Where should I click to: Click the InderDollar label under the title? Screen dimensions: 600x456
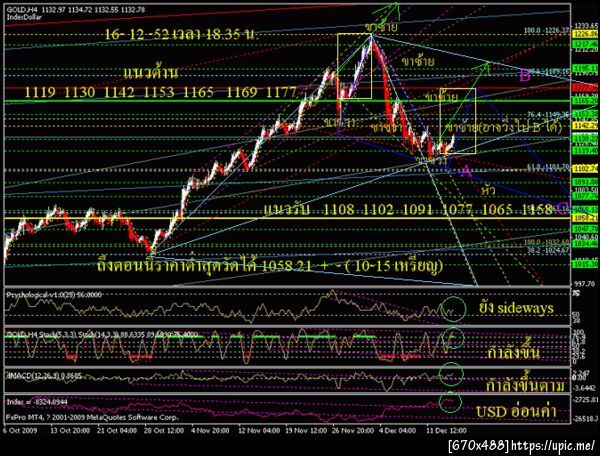tap(24, 17)
